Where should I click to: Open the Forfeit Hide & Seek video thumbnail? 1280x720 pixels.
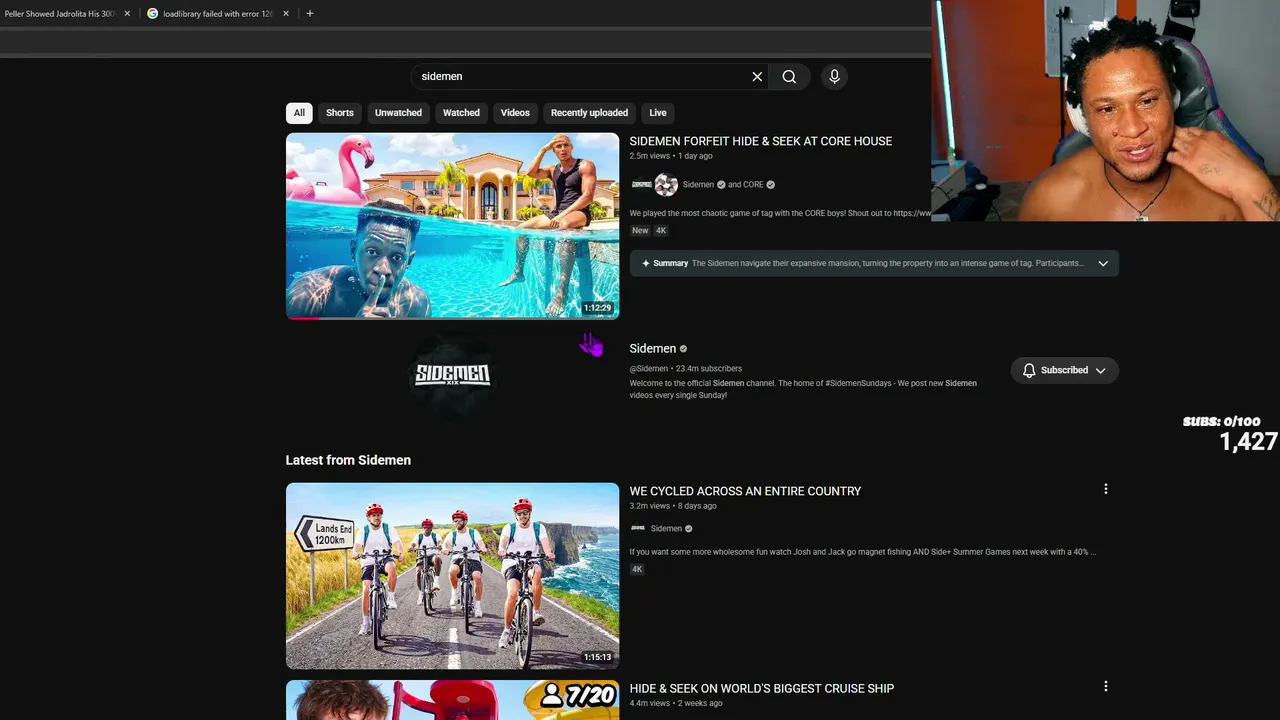(452, 226)
